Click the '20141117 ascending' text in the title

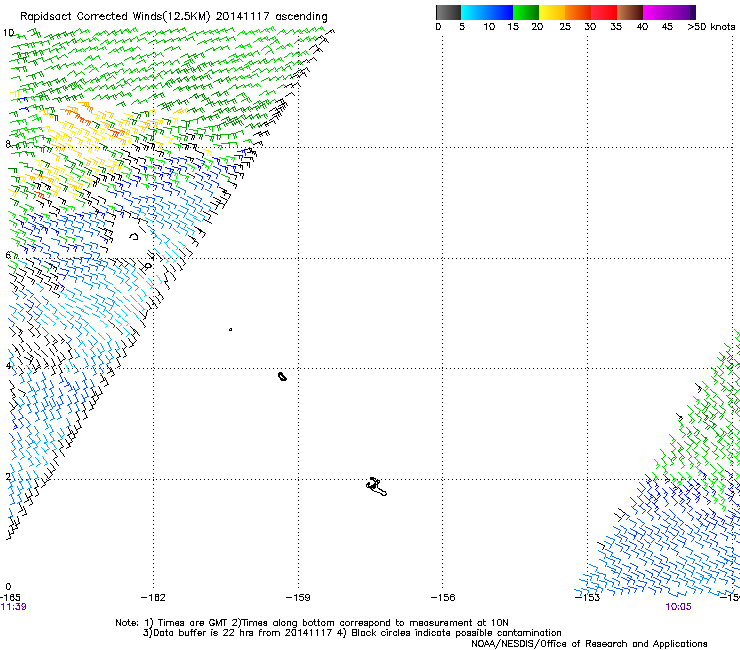click(x=271, y=17)
